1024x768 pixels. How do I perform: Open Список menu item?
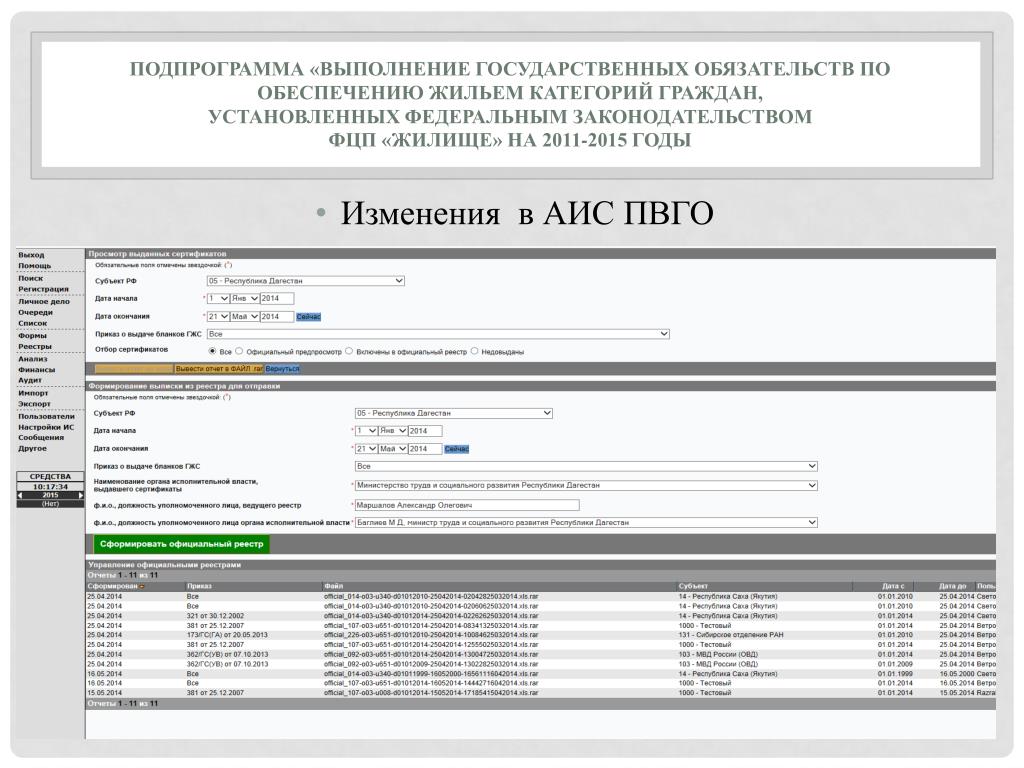click(x=33, y=323)
